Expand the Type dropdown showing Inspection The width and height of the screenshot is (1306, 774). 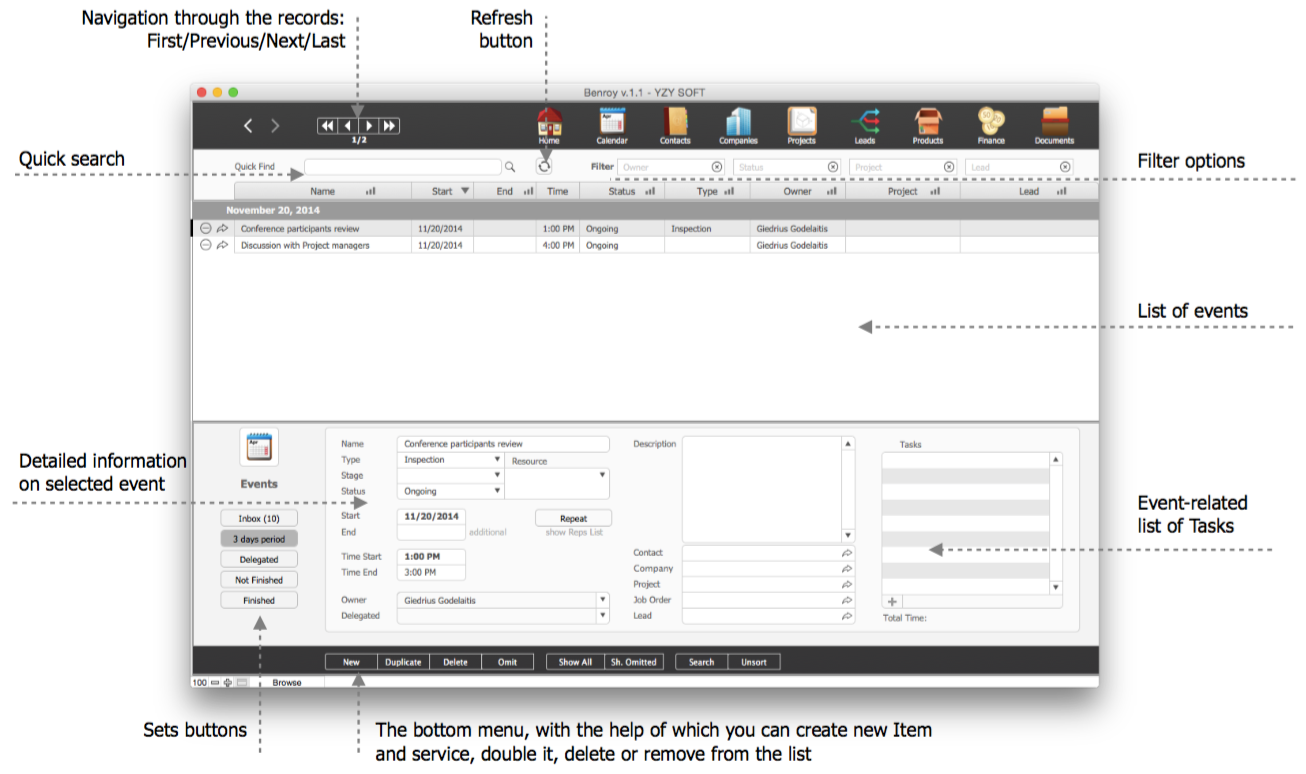497,460
